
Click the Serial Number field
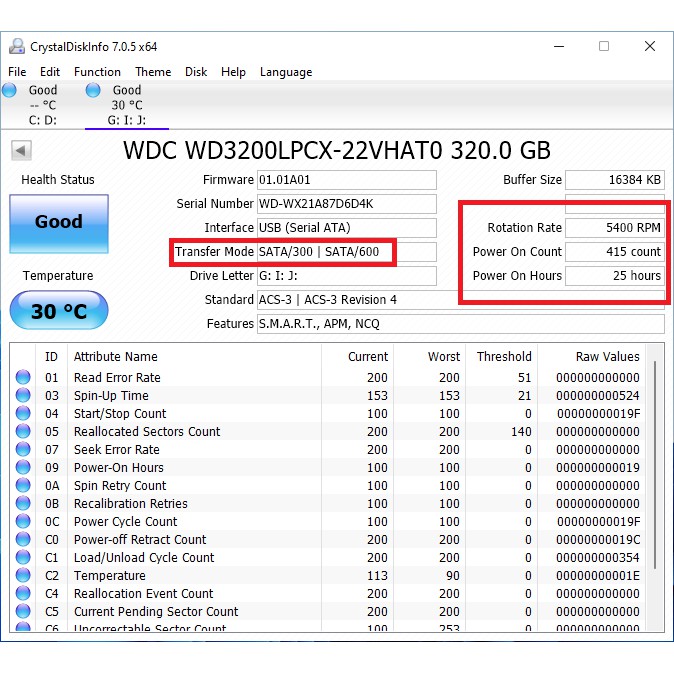346,204
